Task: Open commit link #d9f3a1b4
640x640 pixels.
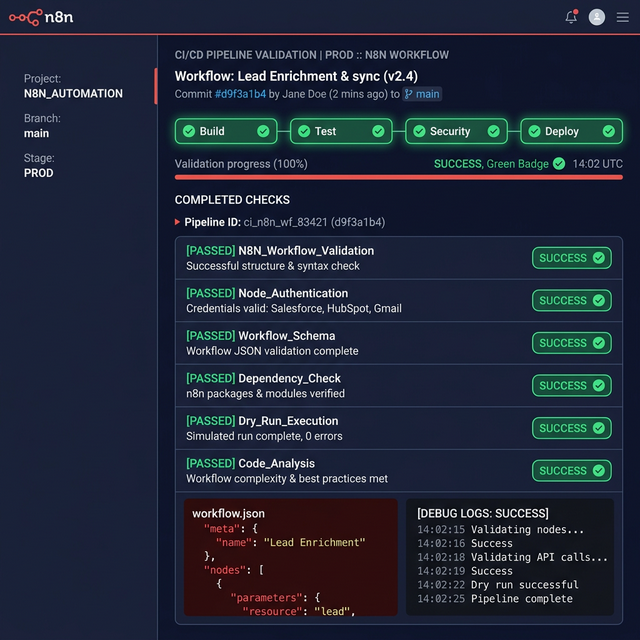Action: click(x=240, y=94)
